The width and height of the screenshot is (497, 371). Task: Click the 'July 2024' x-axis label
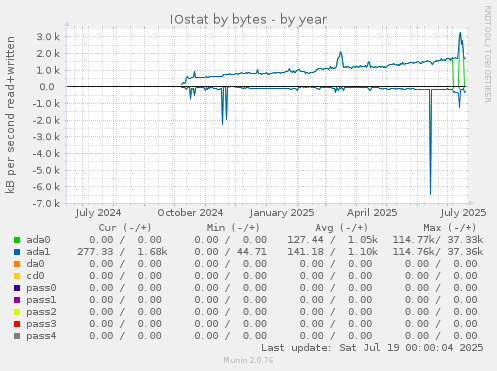pyautogui.click(x=98, y=213)
